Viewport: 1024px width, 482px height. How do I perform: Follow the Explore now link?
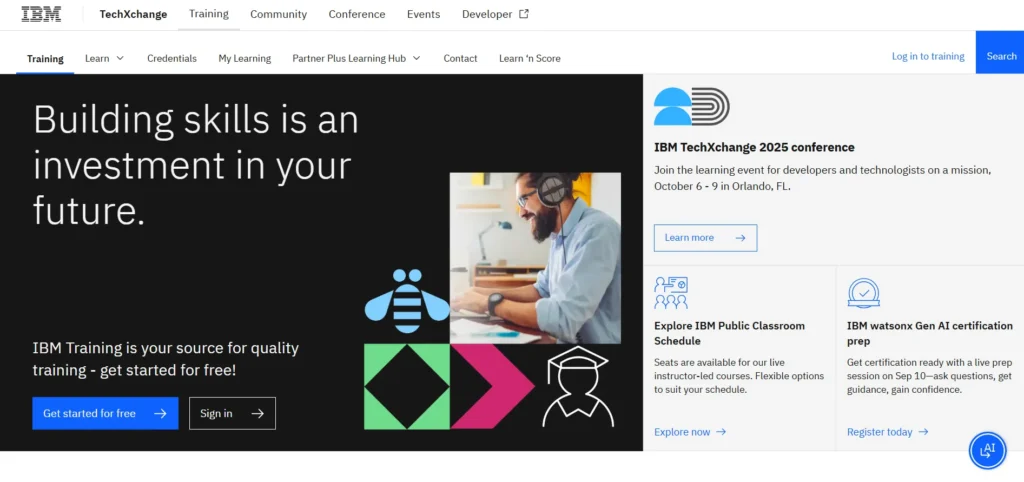tap(690, 432)
